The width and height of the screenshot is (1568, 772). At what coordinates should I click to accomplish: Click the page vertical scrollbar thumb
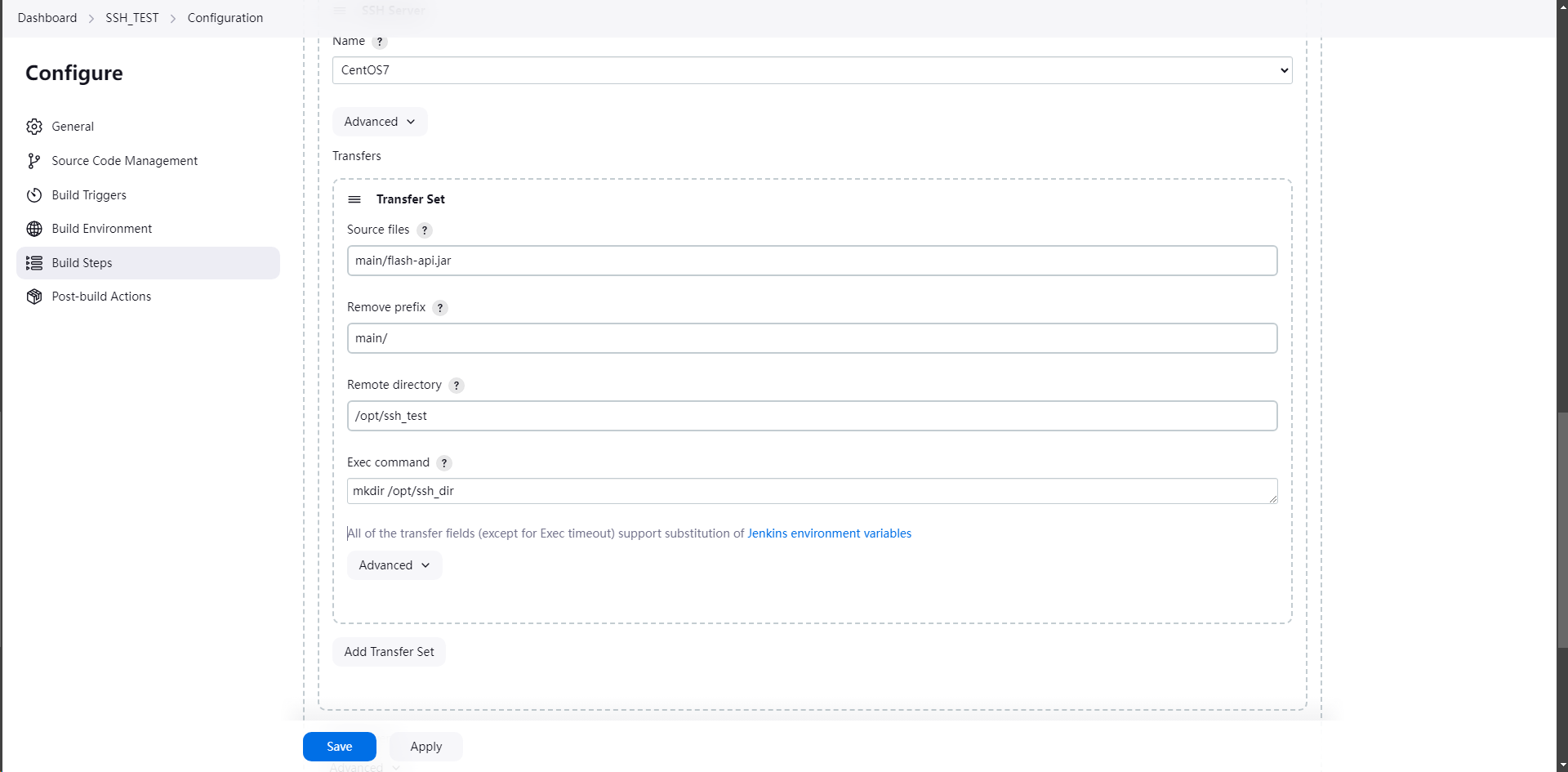pos(1562,529)
